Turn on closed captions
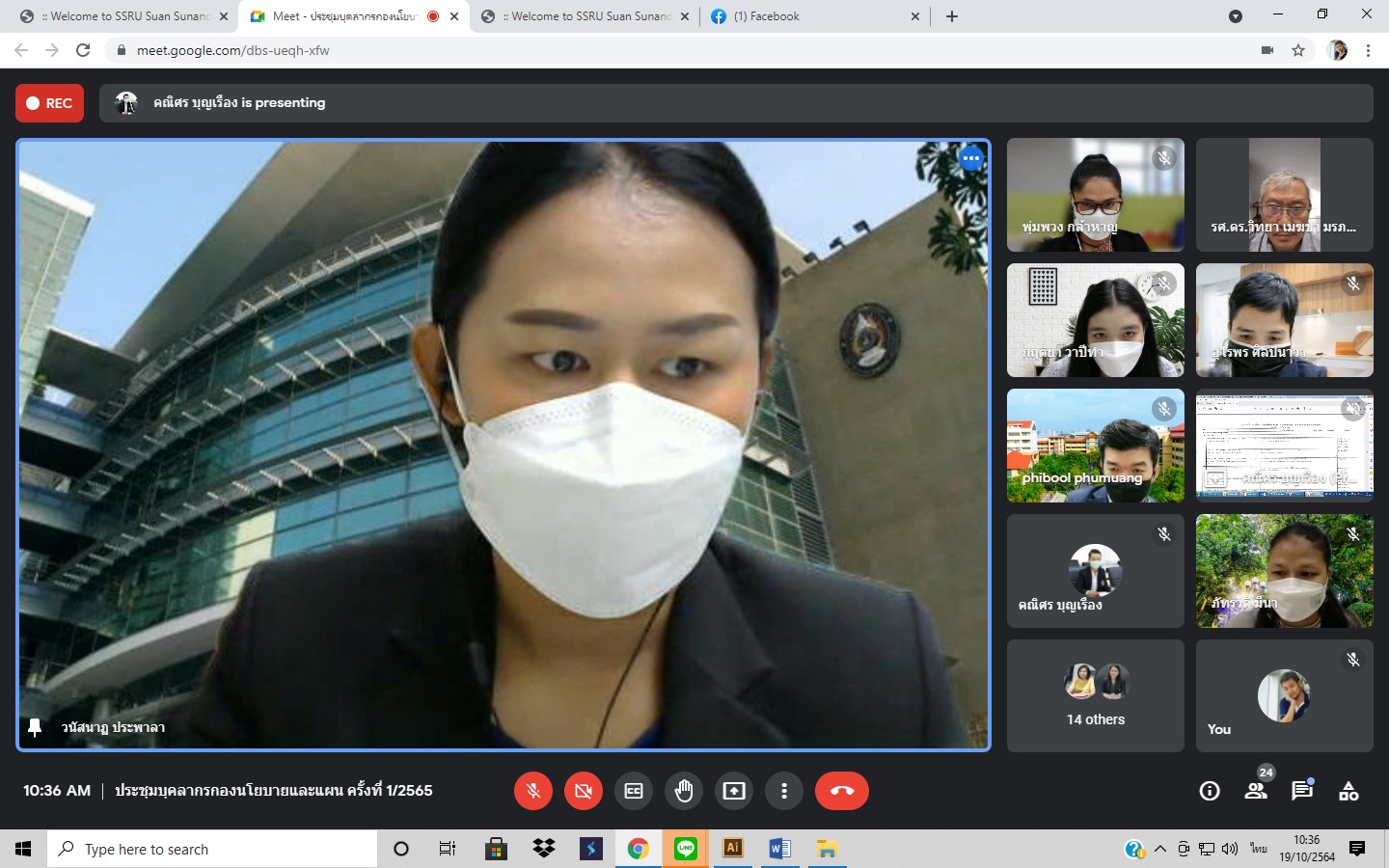 (634, 791)
